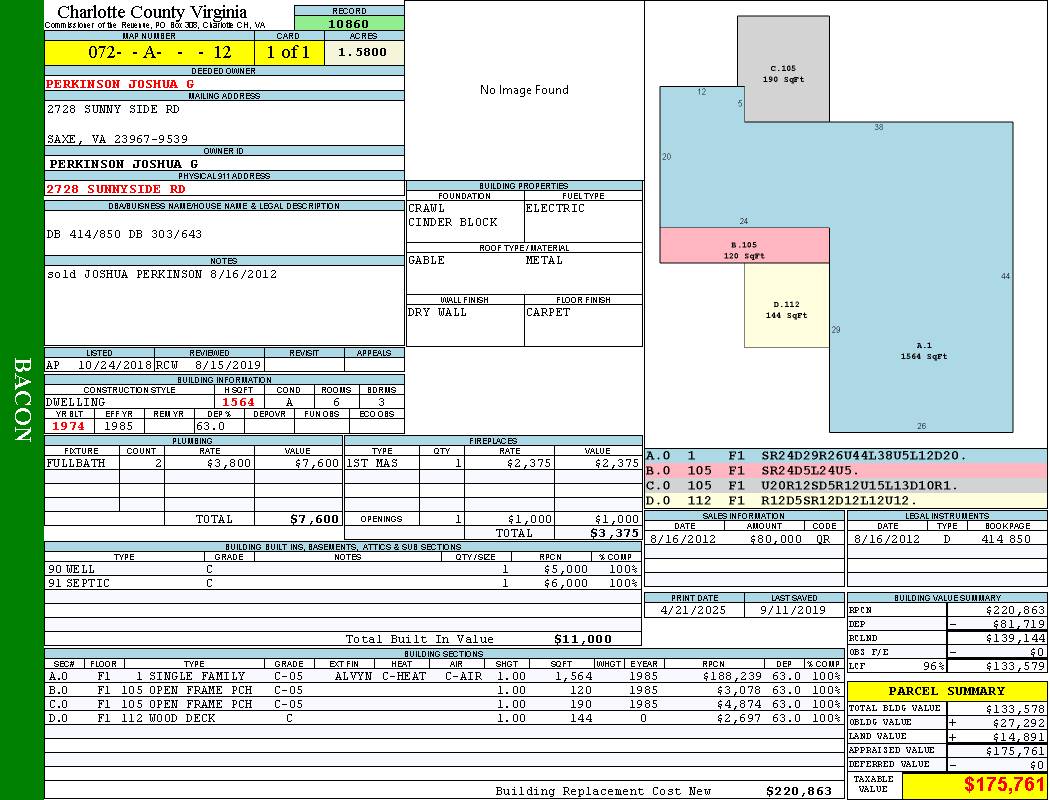Select the year built value 1974

(x=71, y=425)
